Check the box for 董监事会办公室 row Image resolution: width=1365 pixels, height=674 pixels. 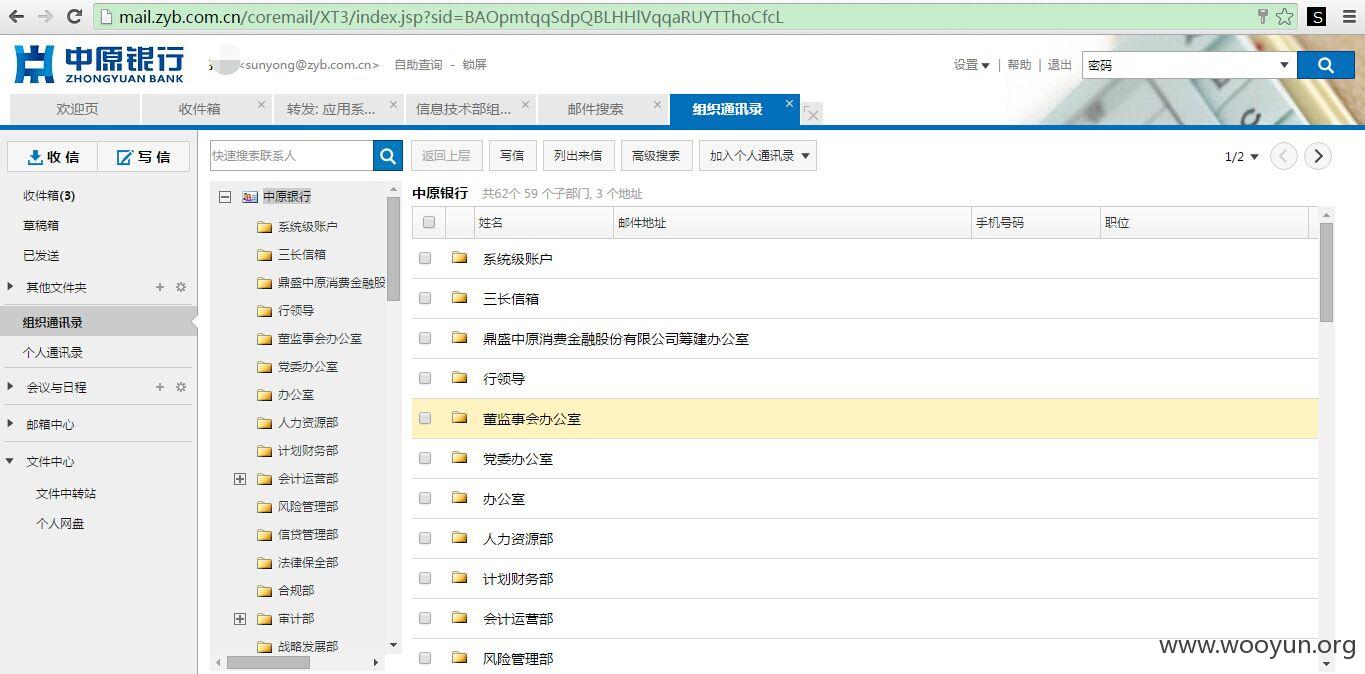click(425, 418)
